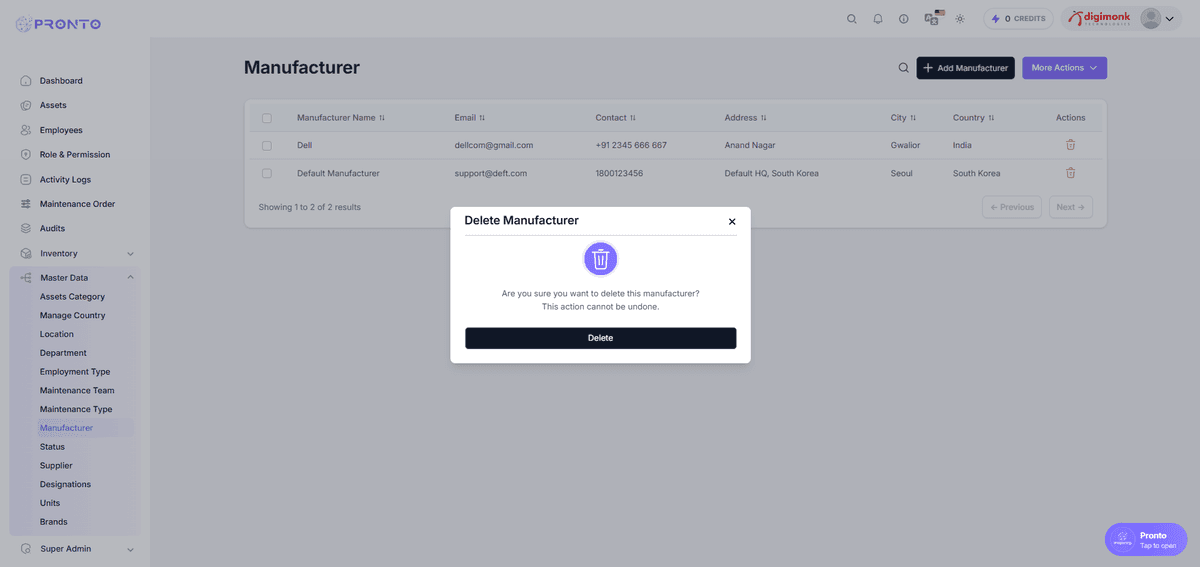Go to Supplier in sidebar
The image size is (1200, 567).
(56, 466)
